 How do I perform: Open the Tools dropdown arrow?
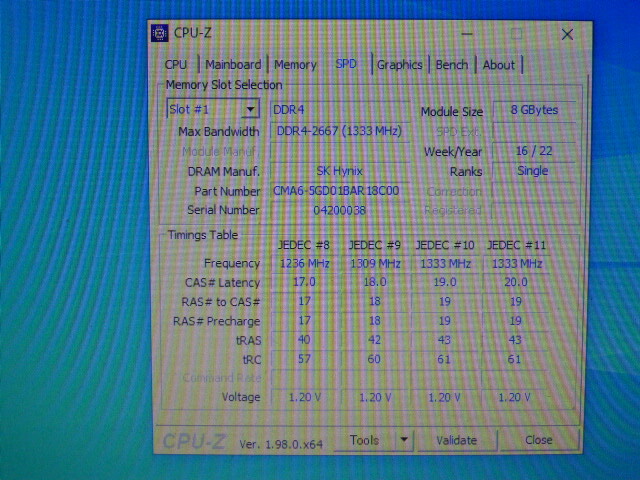point(404,440)
